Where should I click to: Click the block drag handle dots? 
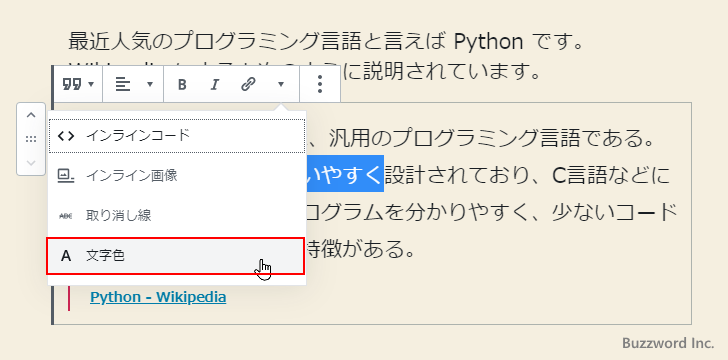pos(31,139)
